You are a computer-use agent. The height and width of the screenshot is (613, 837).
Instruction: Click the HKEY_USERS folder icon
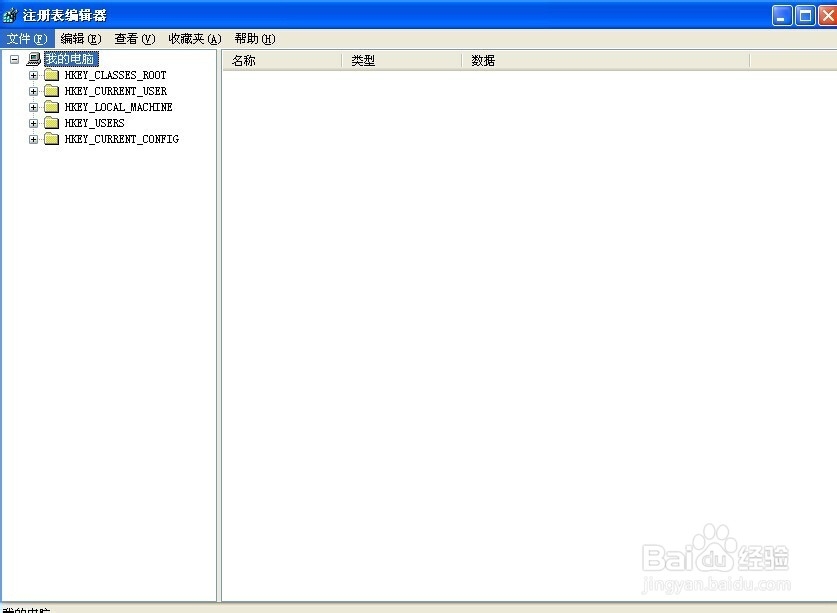coord(51,123)
